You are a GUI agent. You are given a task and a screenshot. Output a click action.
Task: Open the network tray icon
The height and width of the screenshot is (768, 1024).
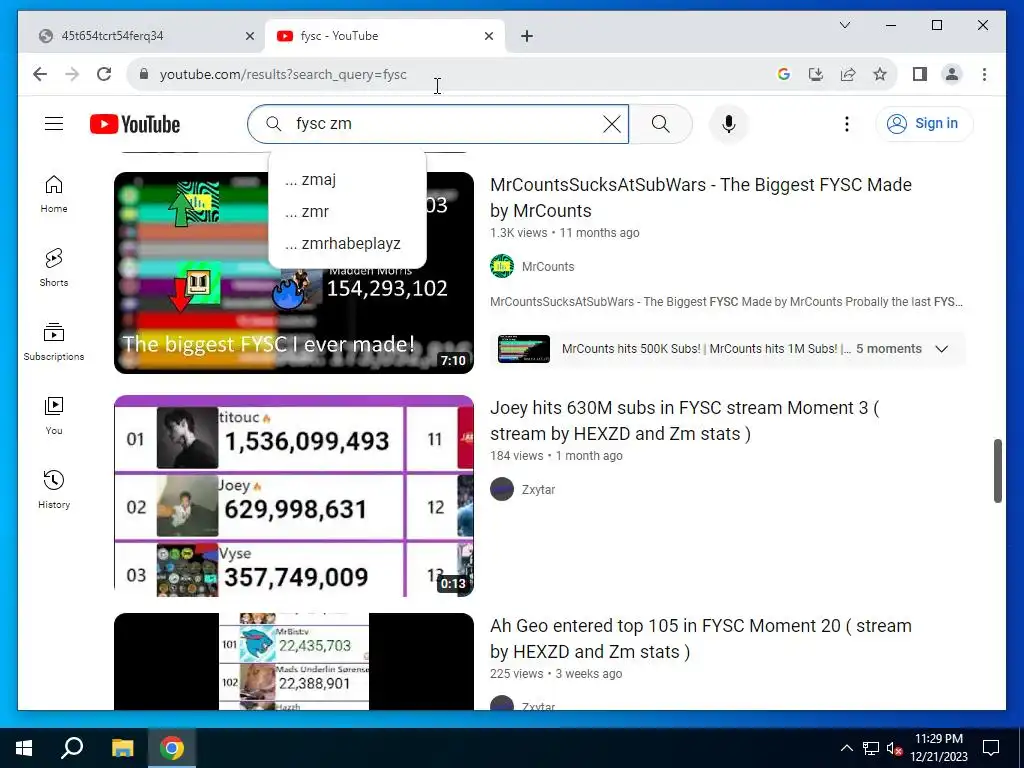871,748
